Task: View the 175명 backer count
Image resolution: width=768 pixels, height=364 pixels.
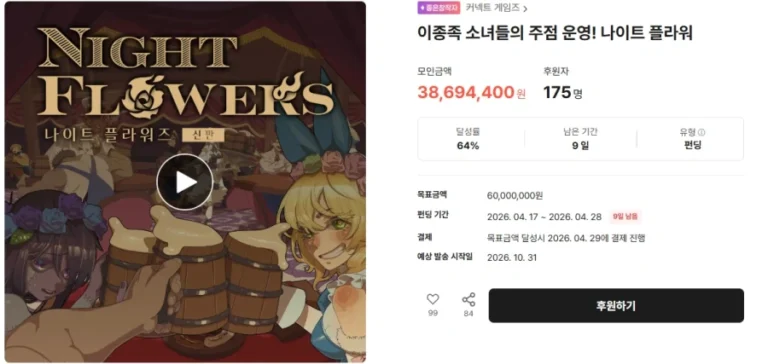Action: pyautogui.click(x=563, y=93)
